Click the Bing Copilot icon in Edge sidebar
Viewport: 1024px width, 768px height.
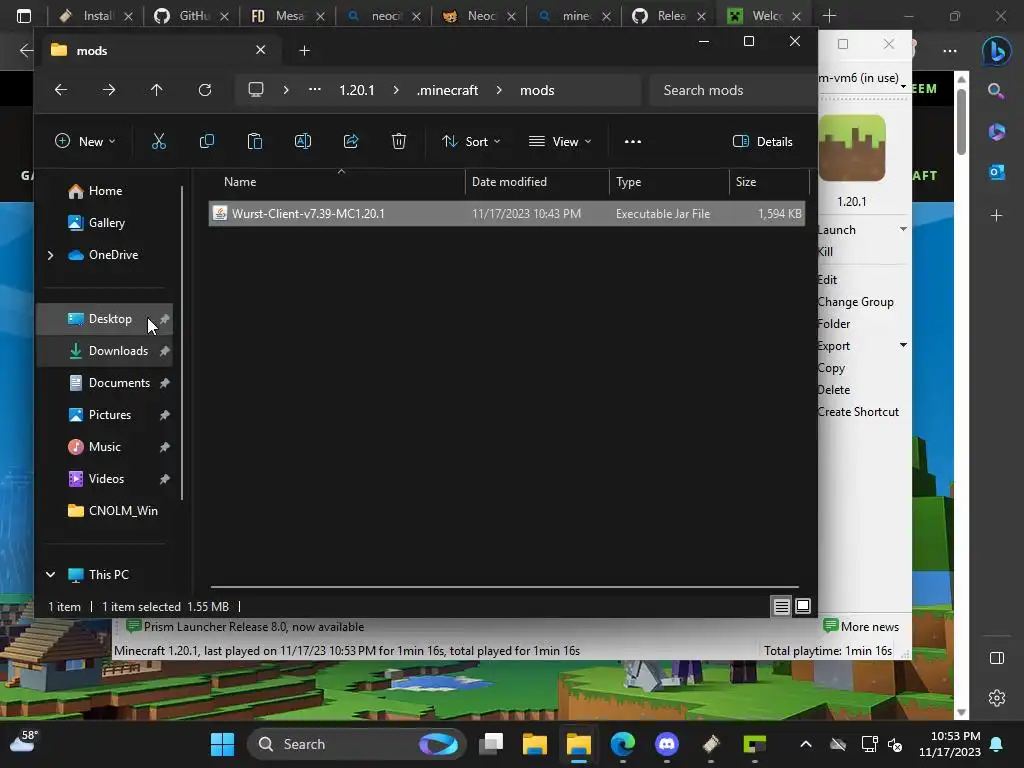(x=997, y=51)
